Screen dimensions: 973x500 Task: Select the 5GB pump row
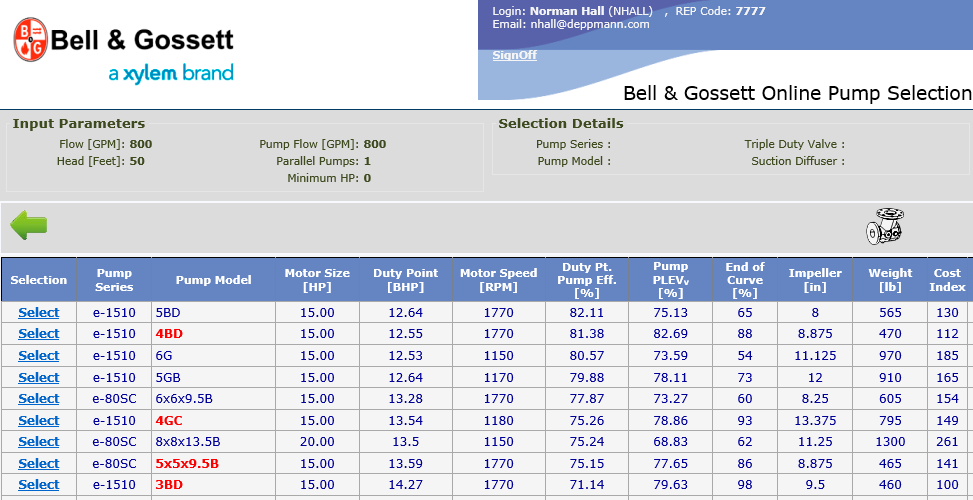(38, 377)
